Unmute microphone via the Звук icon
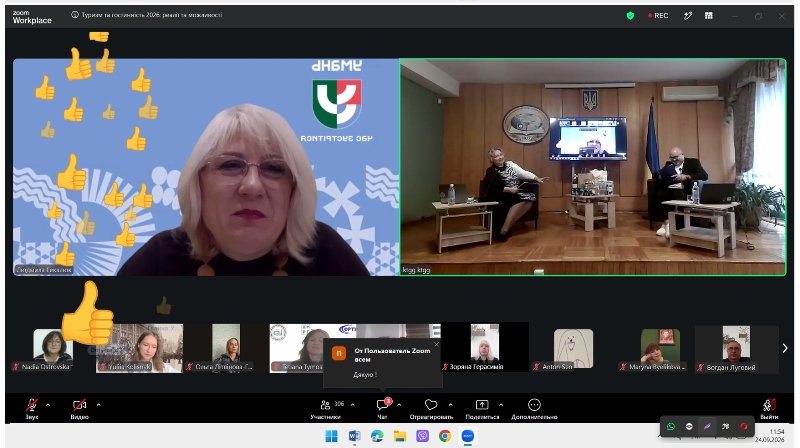Image resolution: width=800 pixels, height=448 pixels. point(32,405)
